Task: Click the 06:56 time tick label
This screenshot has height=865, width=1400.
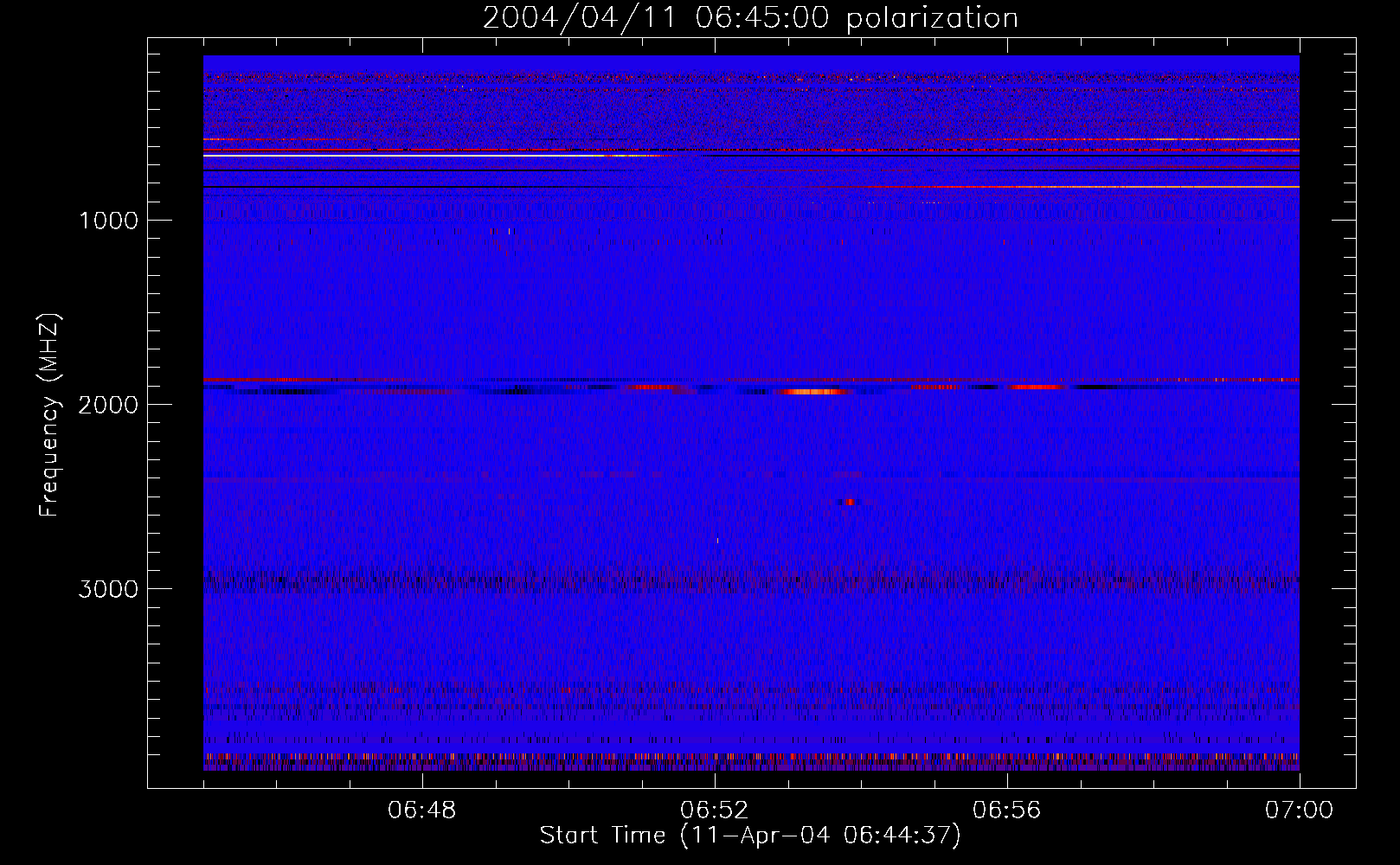Action: [x=1007, y=811]
